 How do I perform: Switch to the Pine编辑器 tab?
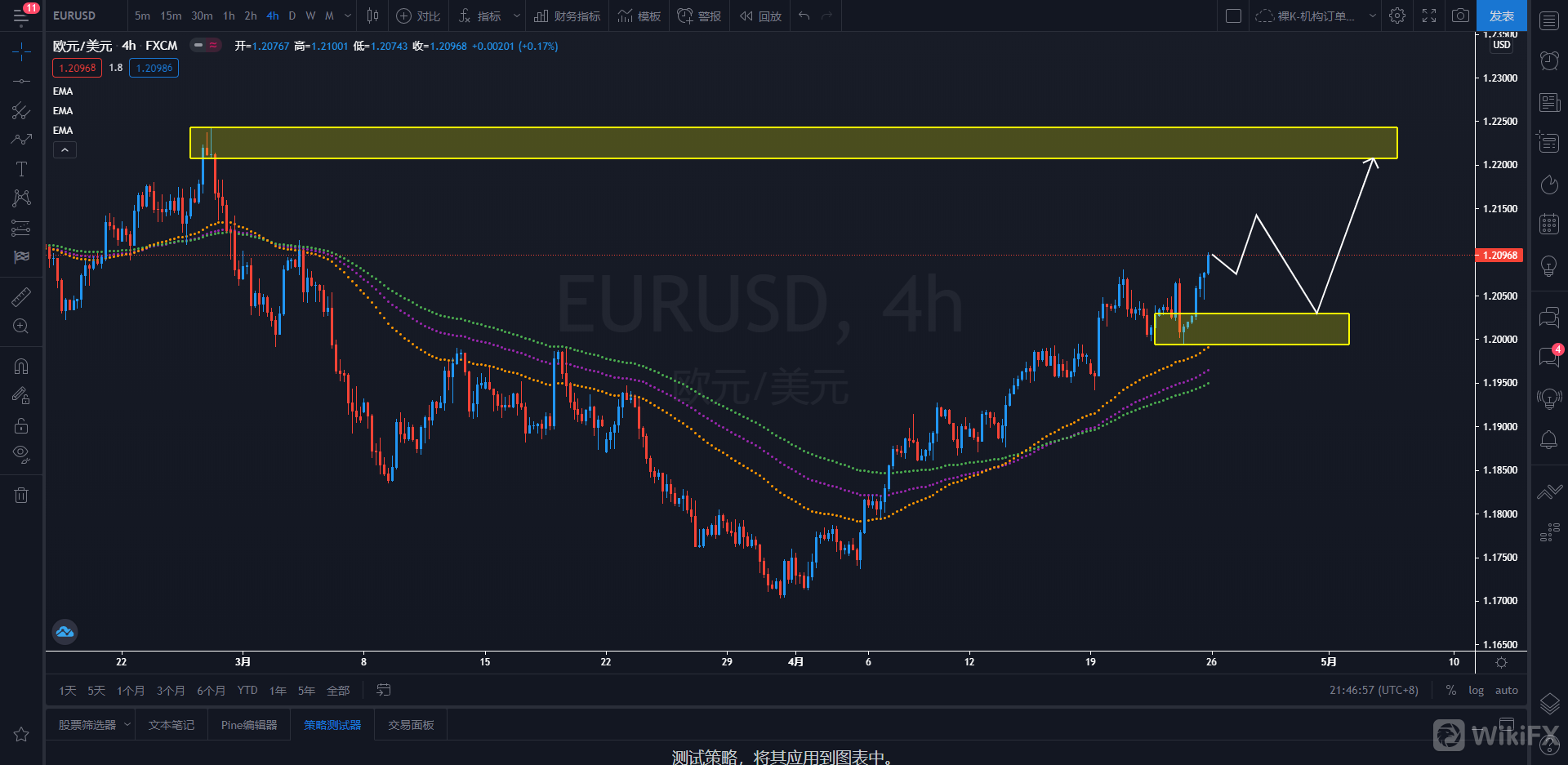249,725
